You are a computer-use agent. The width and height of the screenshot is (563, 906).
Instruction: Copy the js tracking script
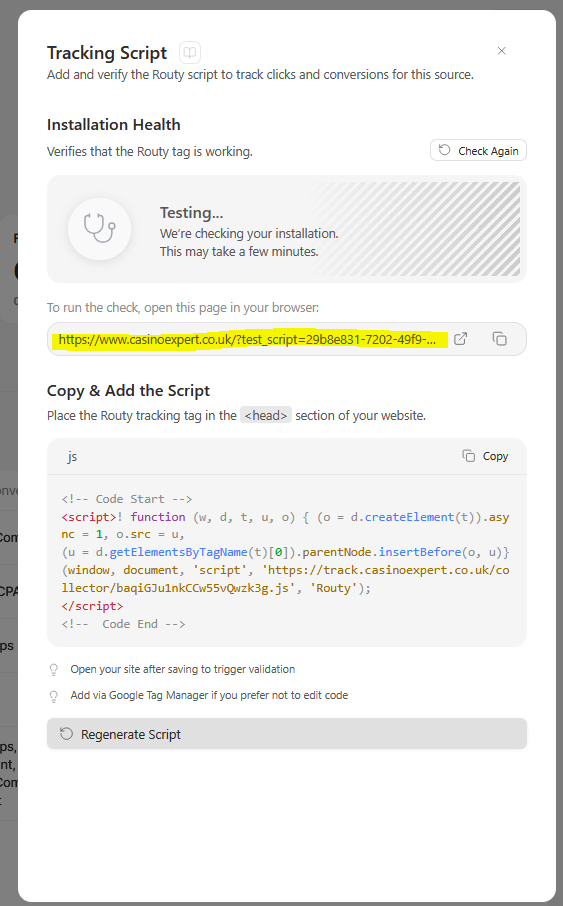[486, 456]
